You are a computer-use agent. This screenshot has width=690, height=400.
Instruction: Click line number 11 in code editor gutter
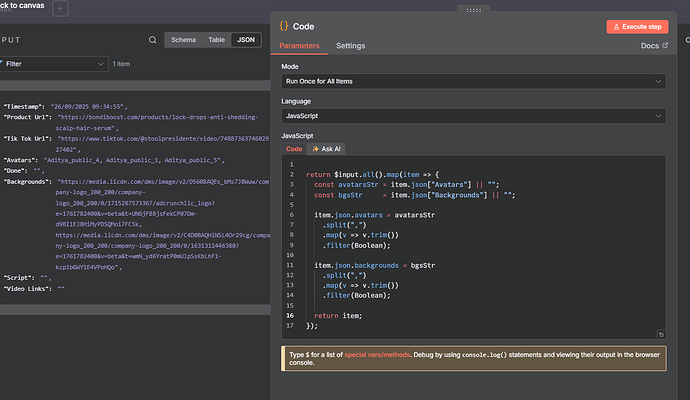pyautogui.click(x=290, y=265)
